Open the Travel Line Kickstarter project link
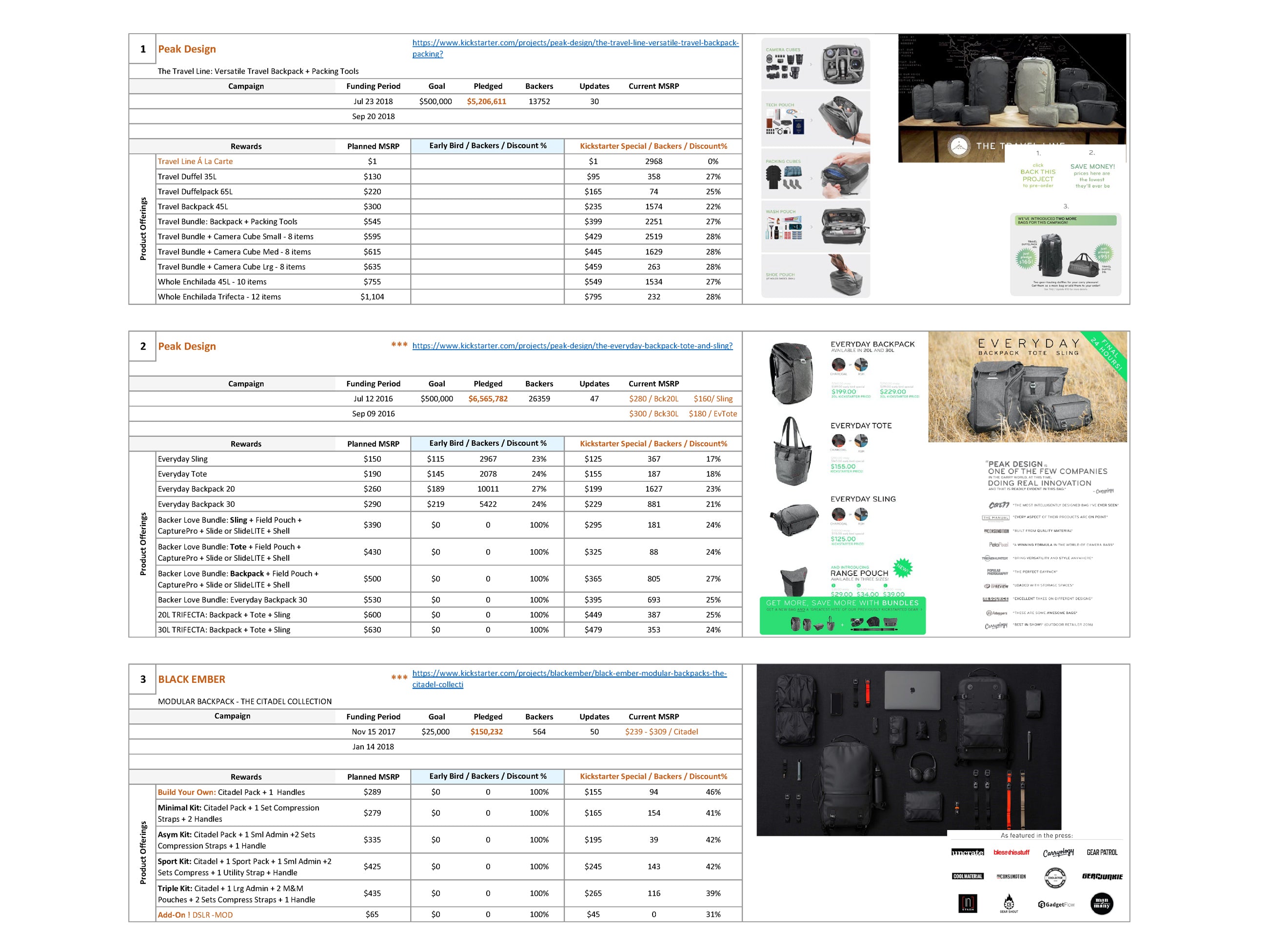The height and width of the screenshot is (952, 1268). (575, 43)
